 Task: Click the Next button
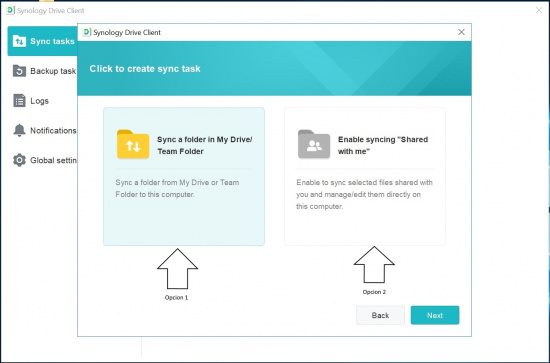coord(435,315)
